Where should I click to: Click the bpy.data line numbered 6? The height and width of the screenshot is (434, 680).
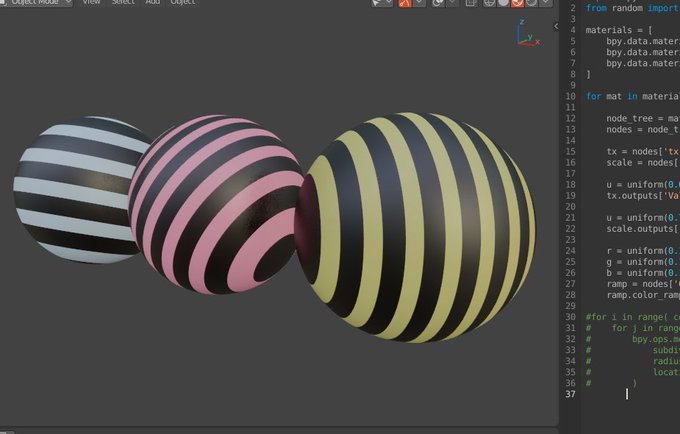(x=643, y=52)
